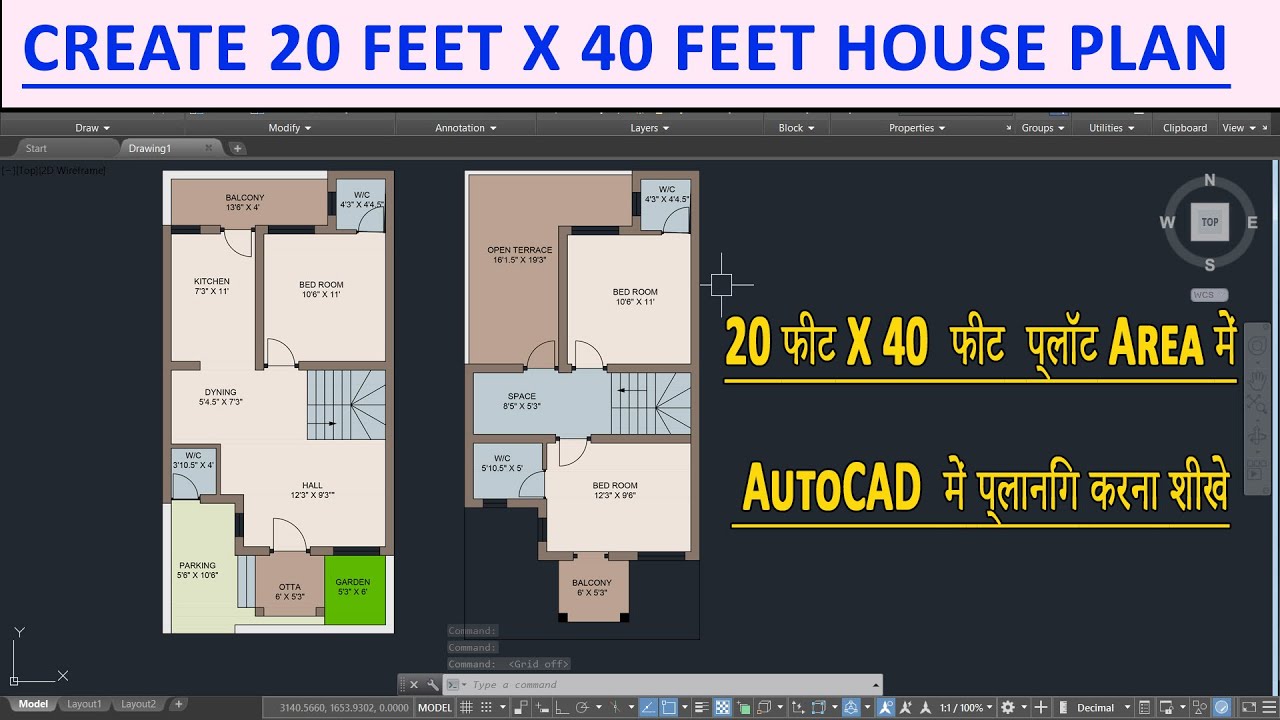Click the E compass point on ViewCube

click(1252, 222)
